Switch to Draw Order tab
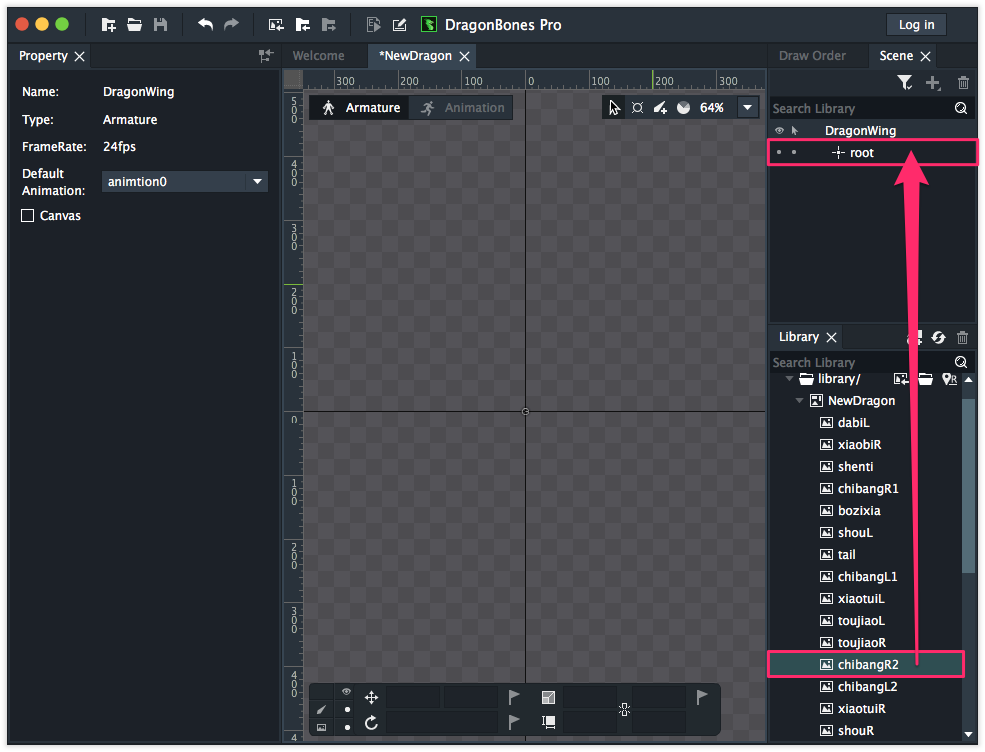 pyautogui.click(x=812, y=56)
